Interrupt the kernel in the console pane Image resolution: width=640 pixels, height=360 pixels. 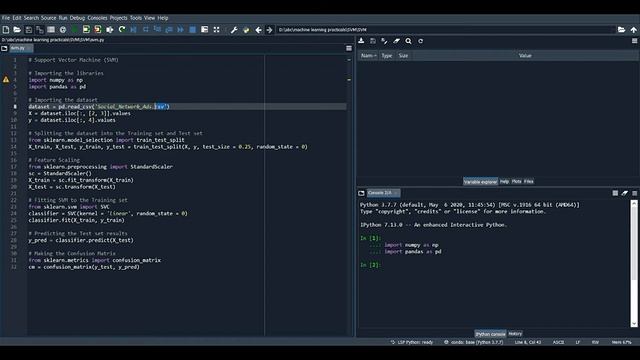point(615,193)
